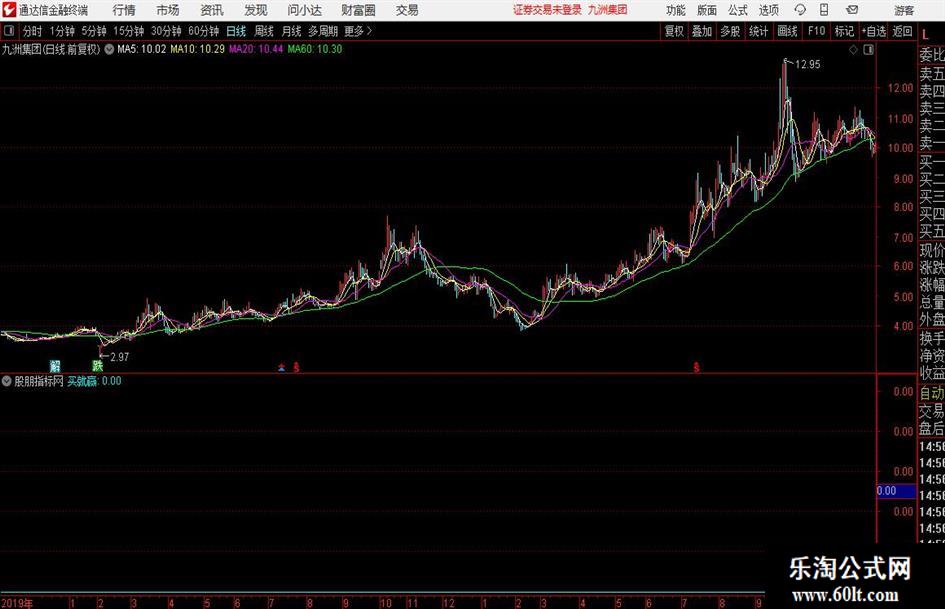The height and width of the screenshot is (609, 945).
Task: Click the 标记 mark toolbar button
Action: (844, 31)
